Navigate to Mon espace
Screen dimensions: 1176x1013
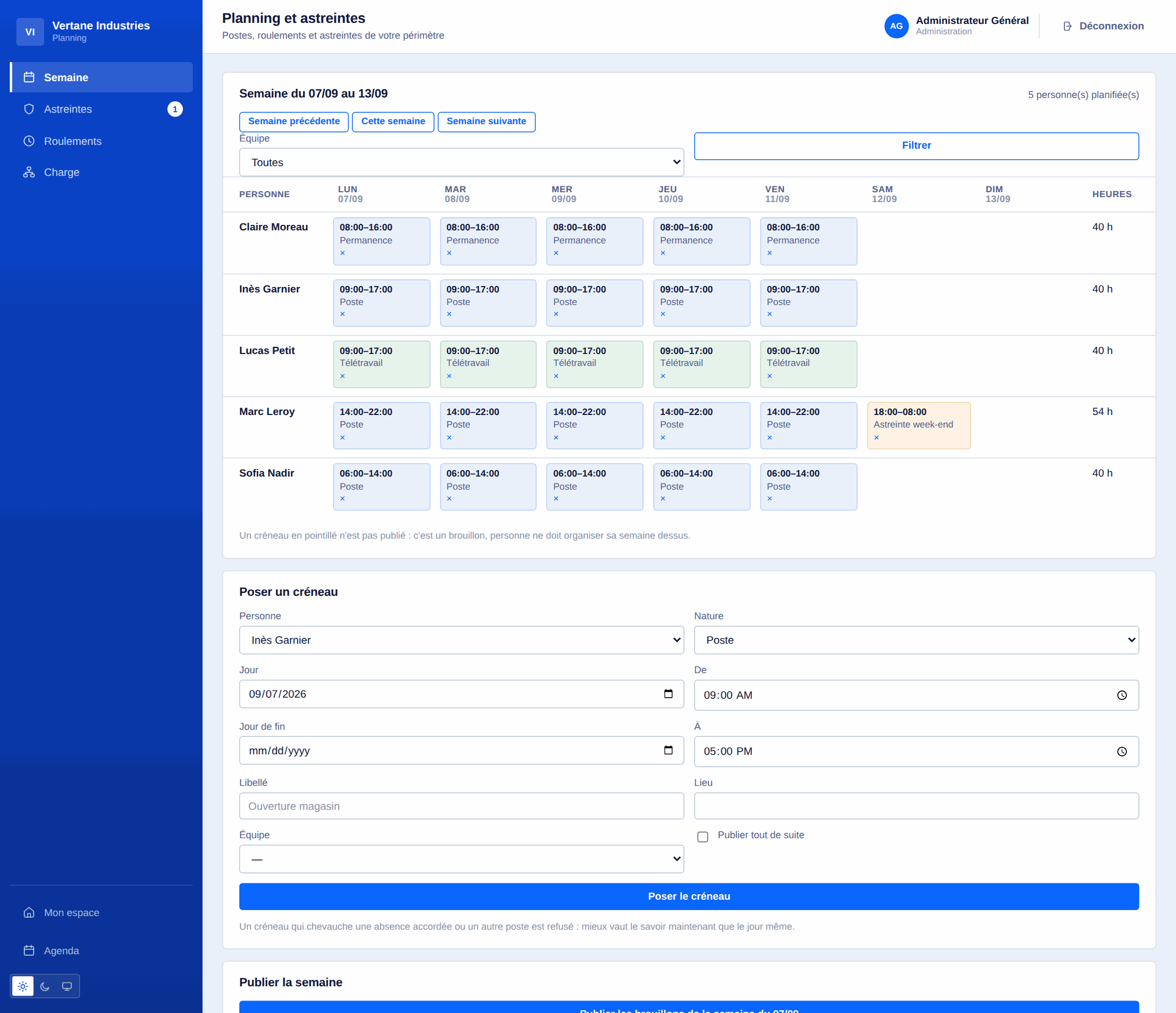point(102,912)
